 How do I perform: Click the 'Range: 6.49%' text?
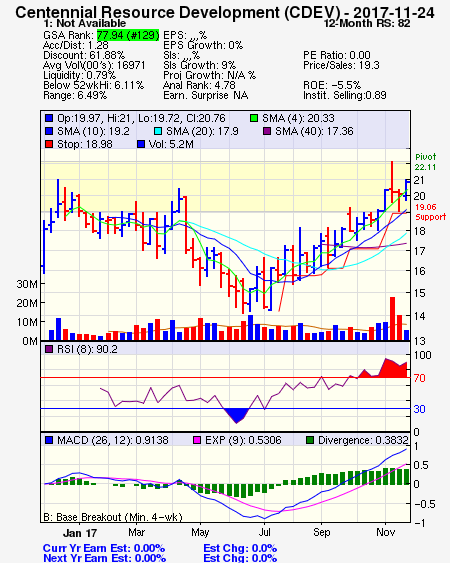click(x=75, y=96)
